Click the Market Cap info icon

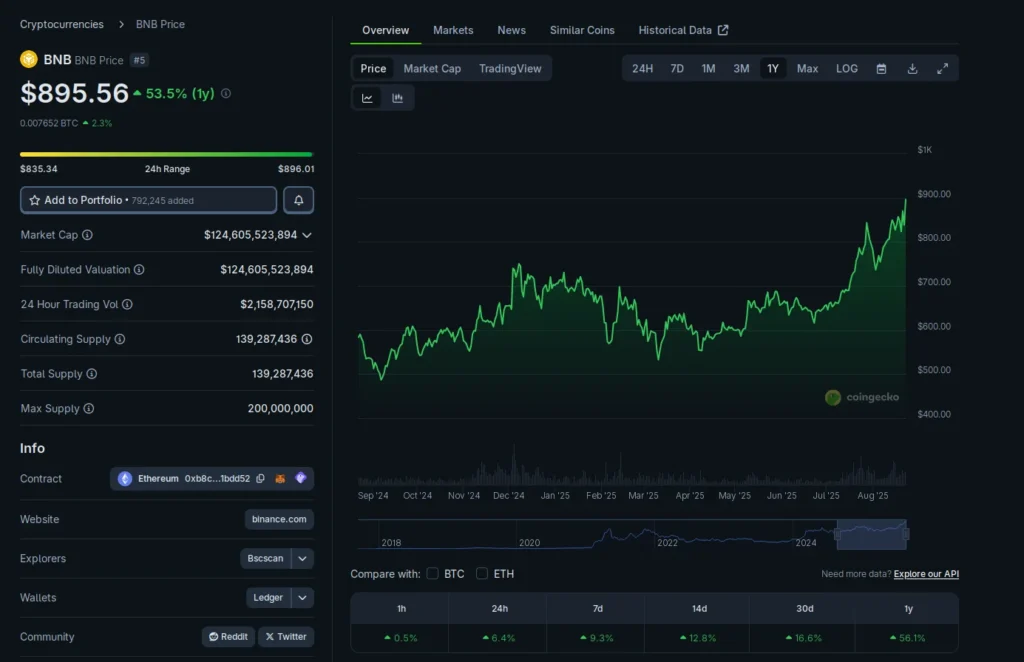pyautogui.click(x=87, y=235)
